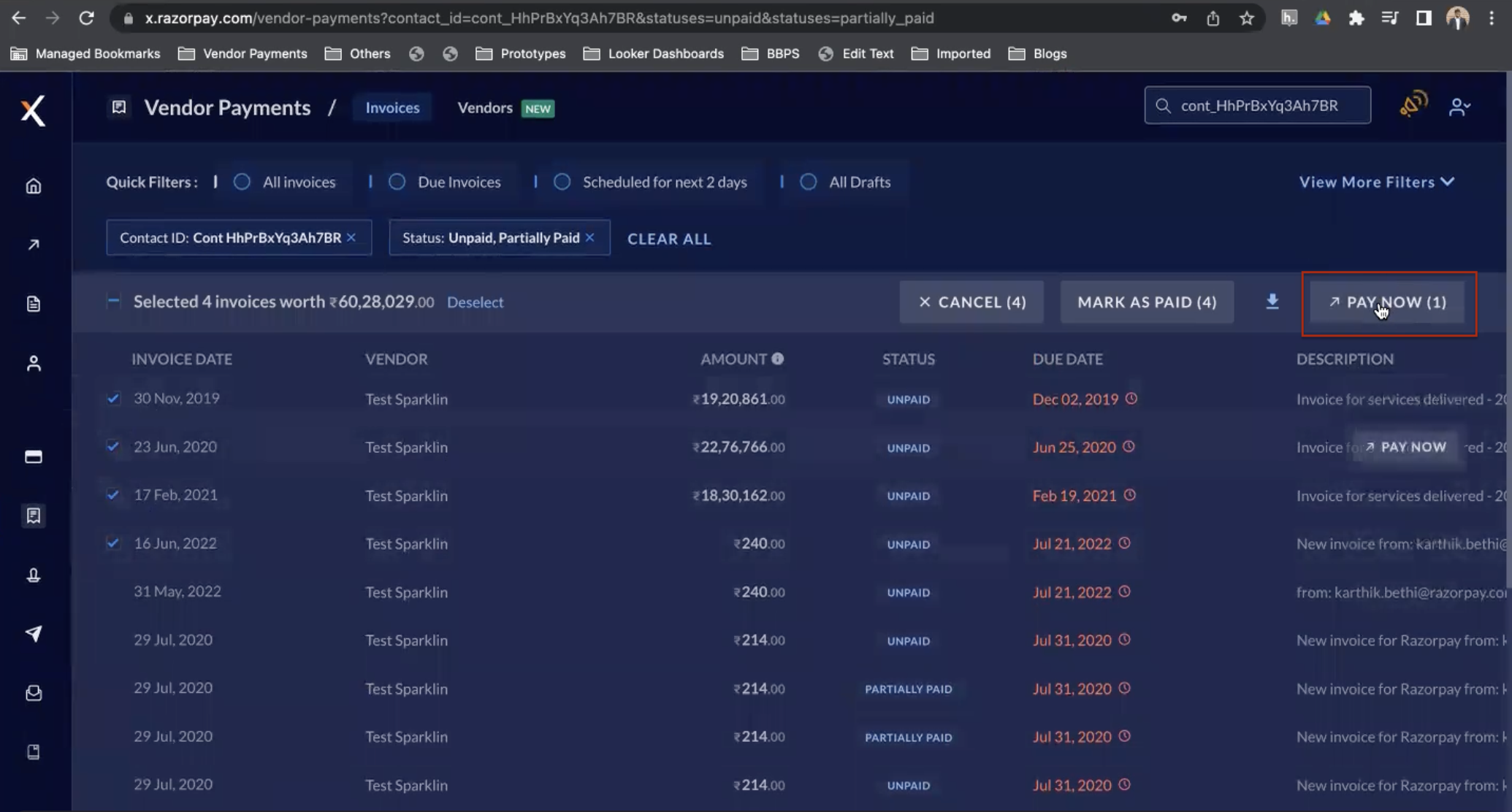Open the card icon in sidebar
1512x812 pixels.
[x=34, y=457]
